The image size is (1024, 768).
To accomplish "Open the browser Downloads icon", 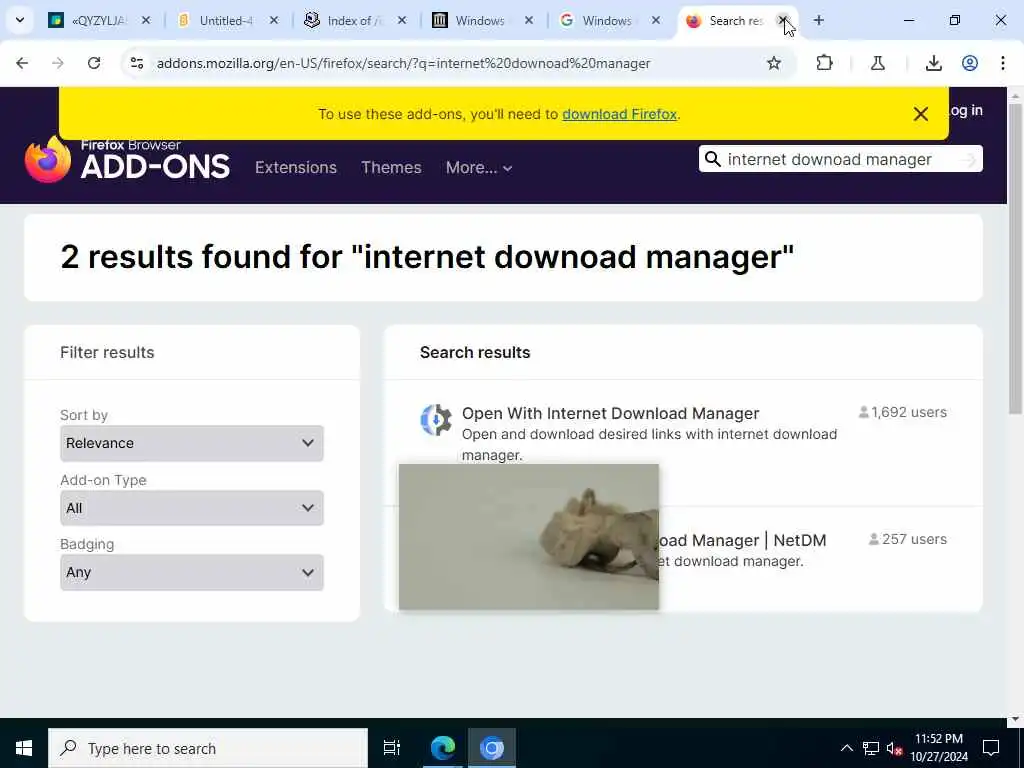I will 934,63.
